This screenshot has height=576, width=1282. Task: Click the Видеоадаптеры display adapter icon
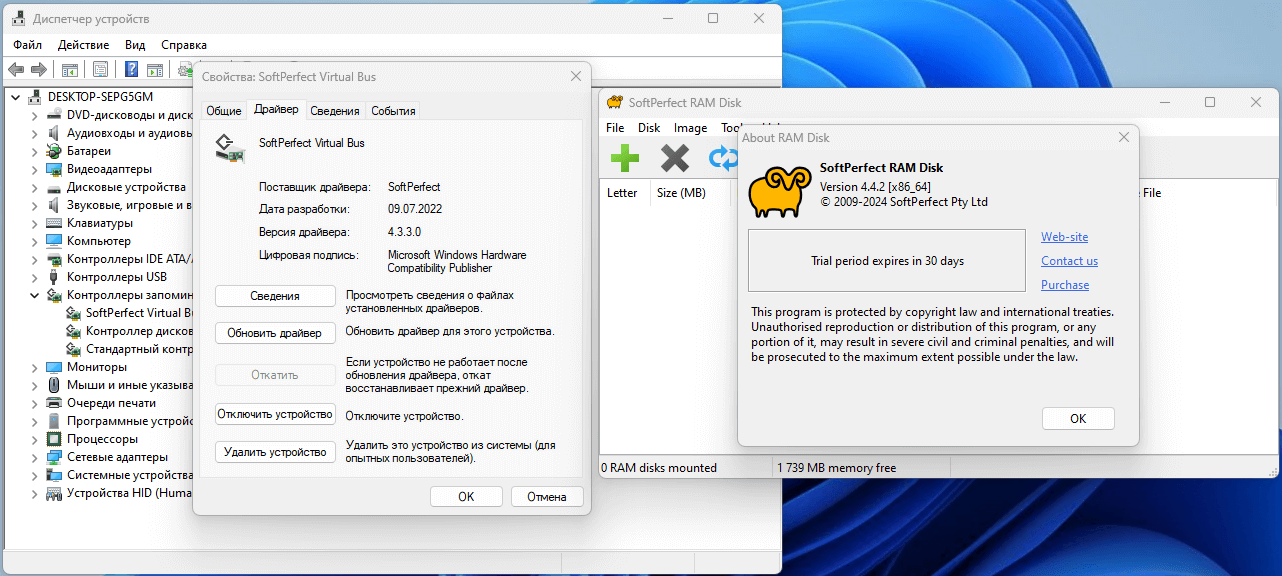coord(54,169)
